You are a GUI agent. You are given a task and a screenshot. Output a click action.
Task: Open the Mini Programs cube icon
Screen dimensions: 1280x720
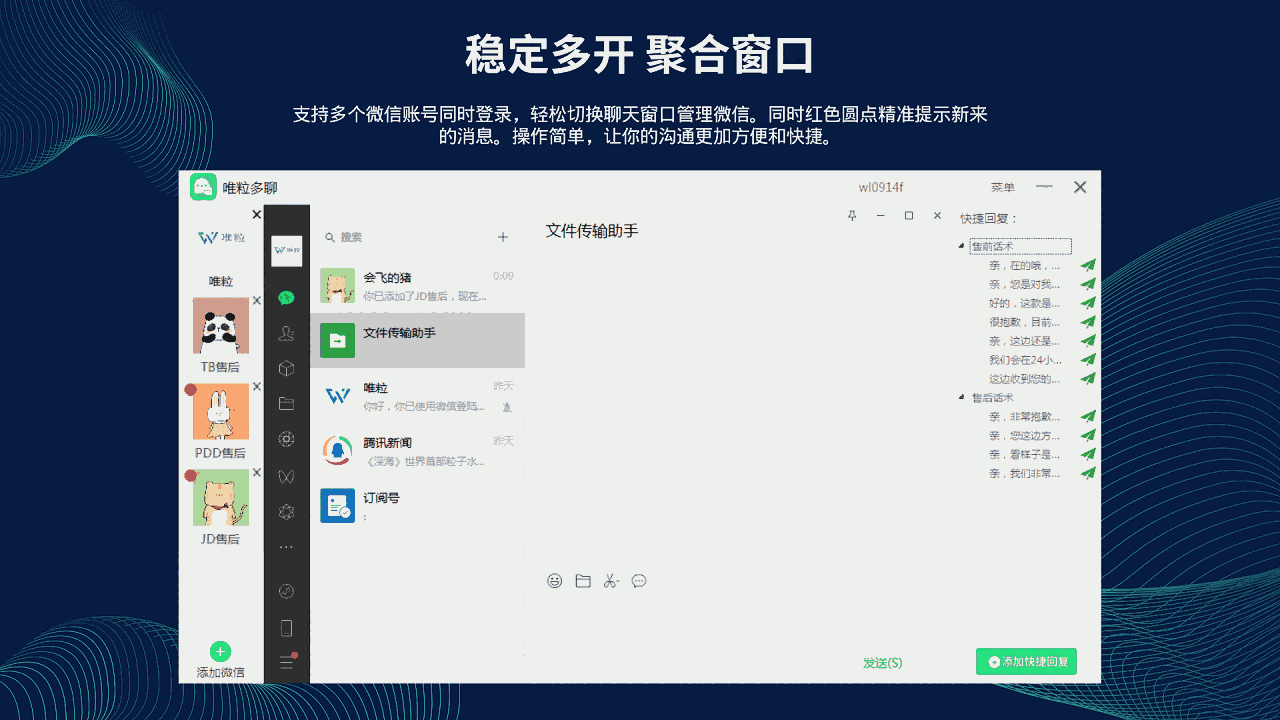(x=286, y=368)
